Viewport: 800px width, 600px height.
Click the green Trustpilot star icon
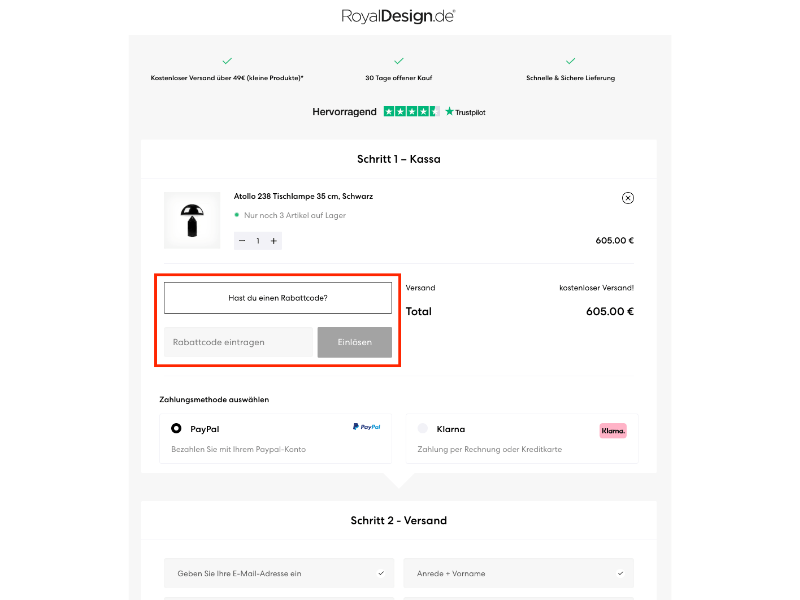[446, 112]
